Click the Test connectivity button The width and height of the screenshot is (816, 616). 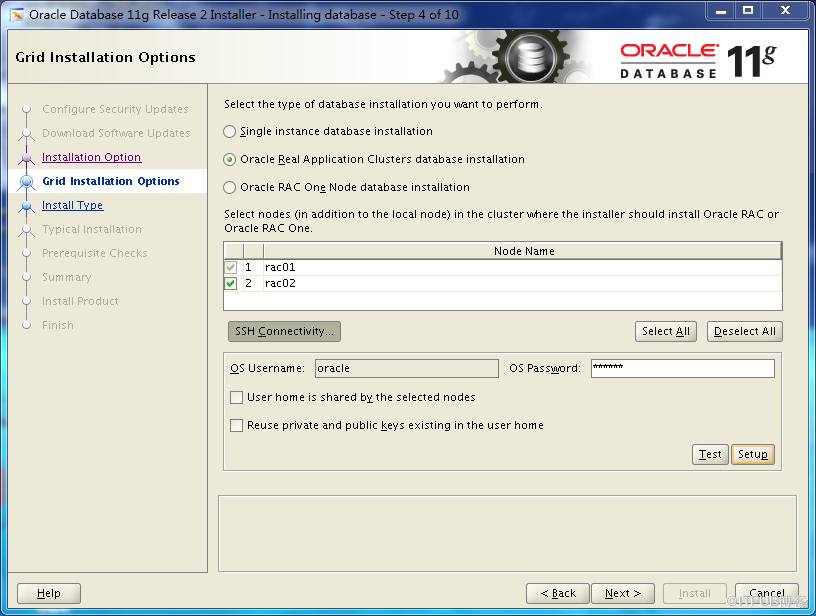point(710,454)
